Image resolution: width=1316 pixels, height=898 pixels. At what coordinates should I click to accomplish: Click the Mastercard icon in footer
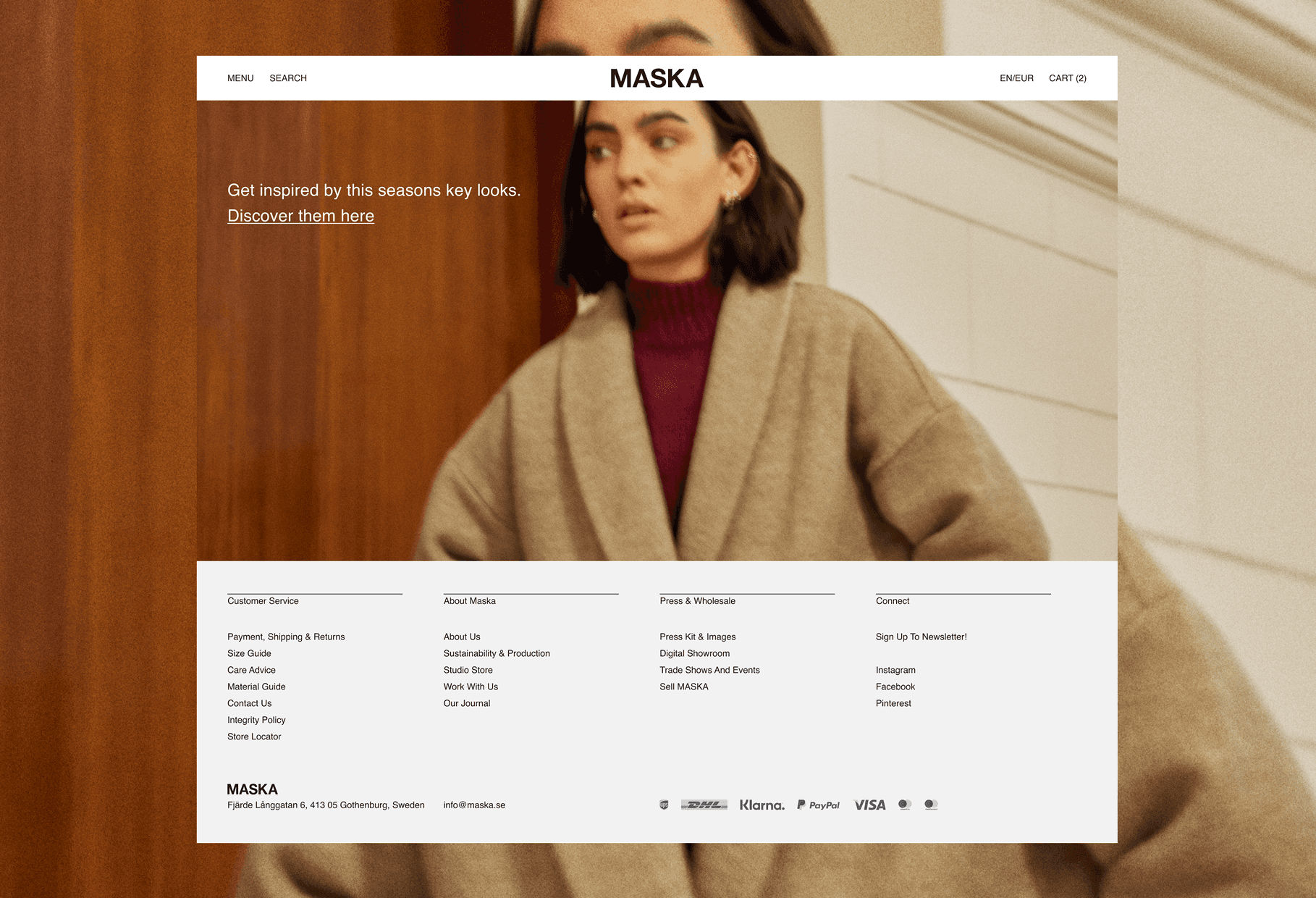tap(931, 805)
